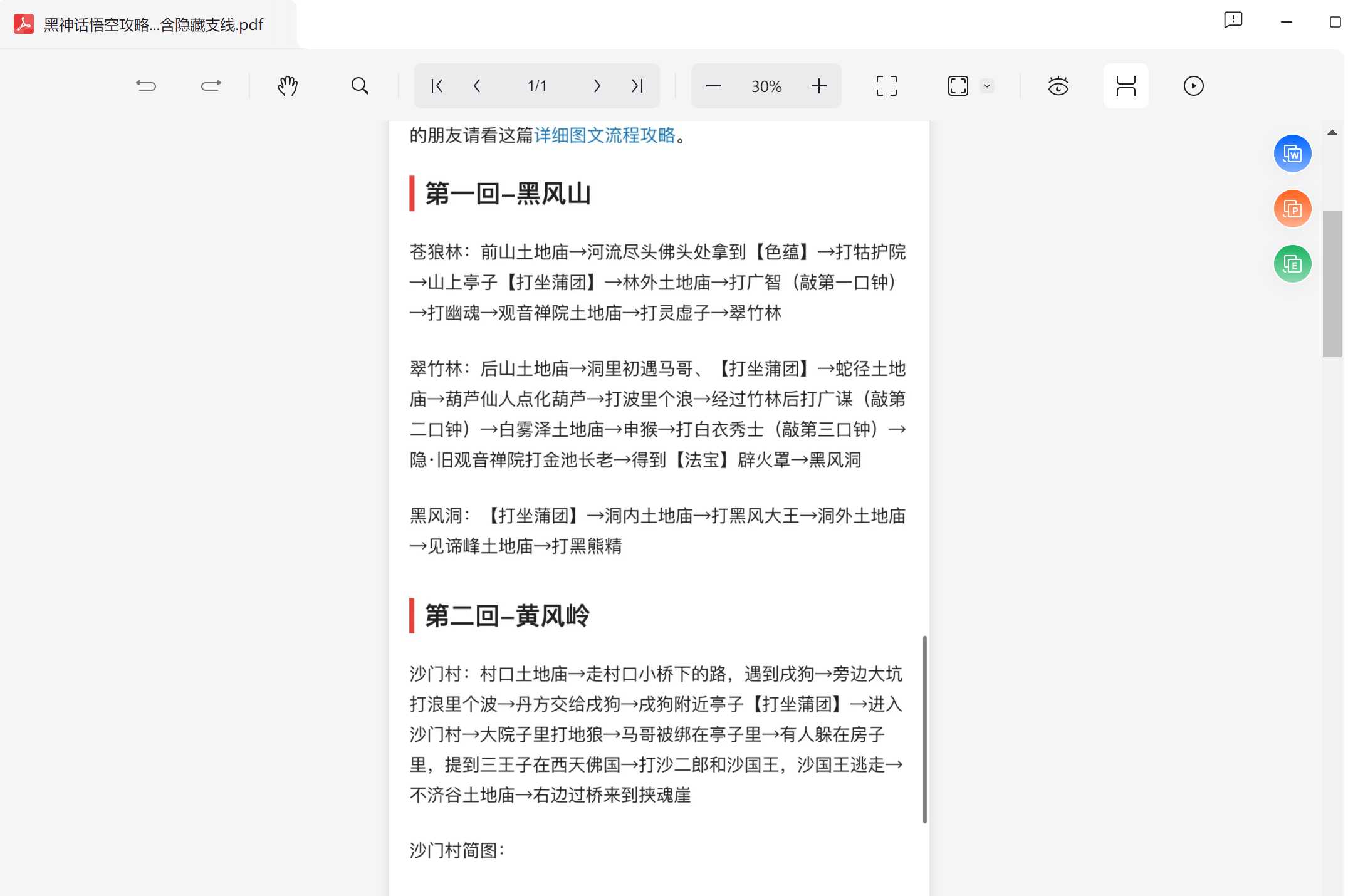The image size is (1348, 896).
Task: Go to the previous page
Action: (477, 86)
